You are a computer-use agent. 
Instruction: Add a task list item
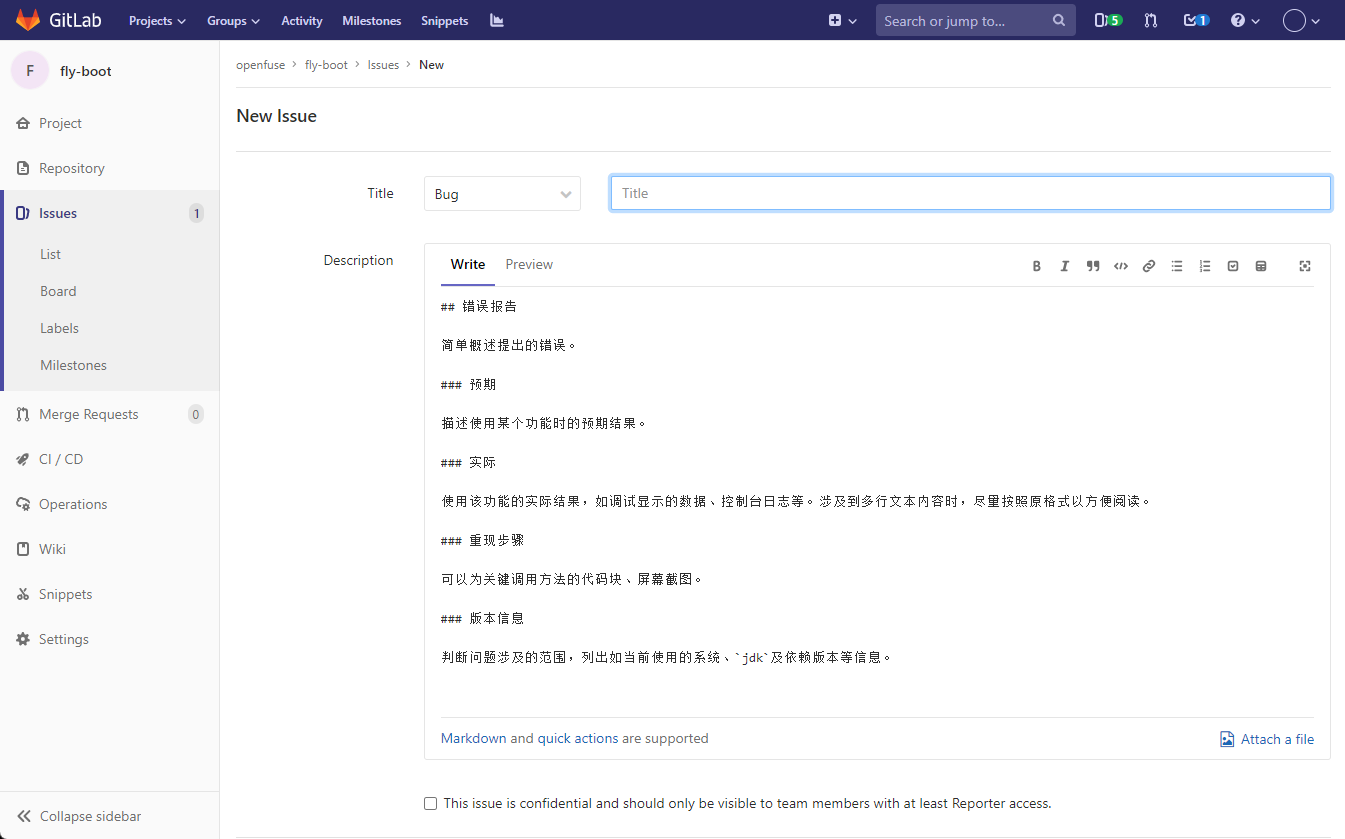coord(1233,266)
